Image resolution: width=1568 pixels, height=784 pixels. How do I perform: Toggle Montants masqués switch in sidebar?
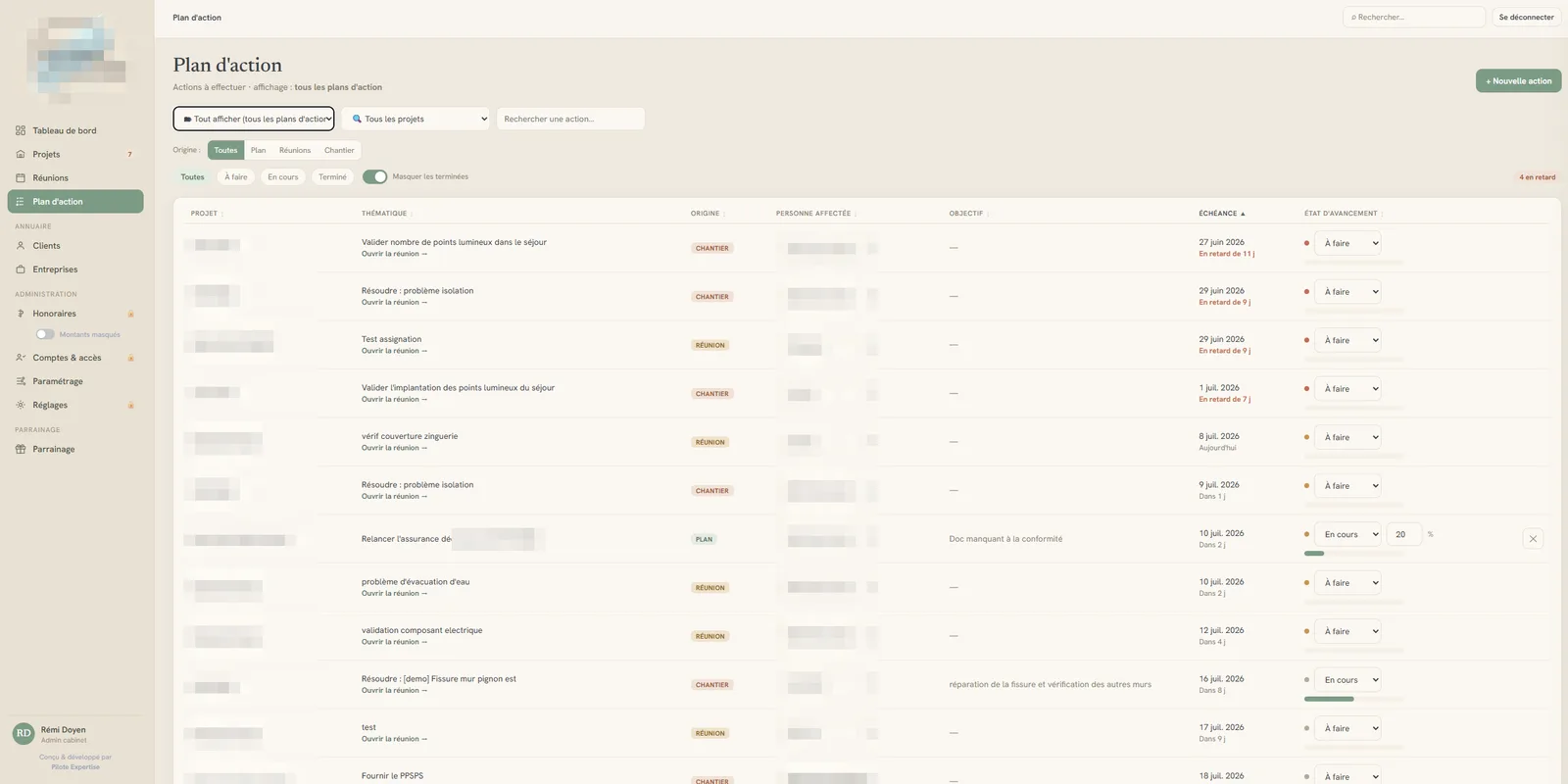coord(45,334)
